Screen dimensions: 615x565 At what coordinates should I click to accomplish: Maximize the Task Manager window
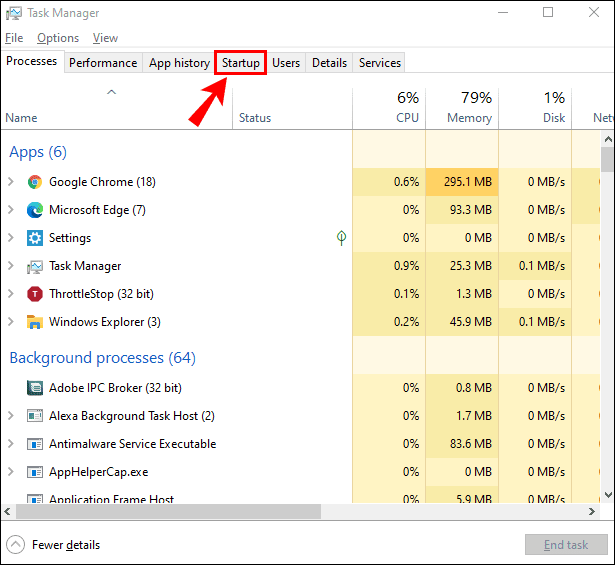tap(548, 13)
